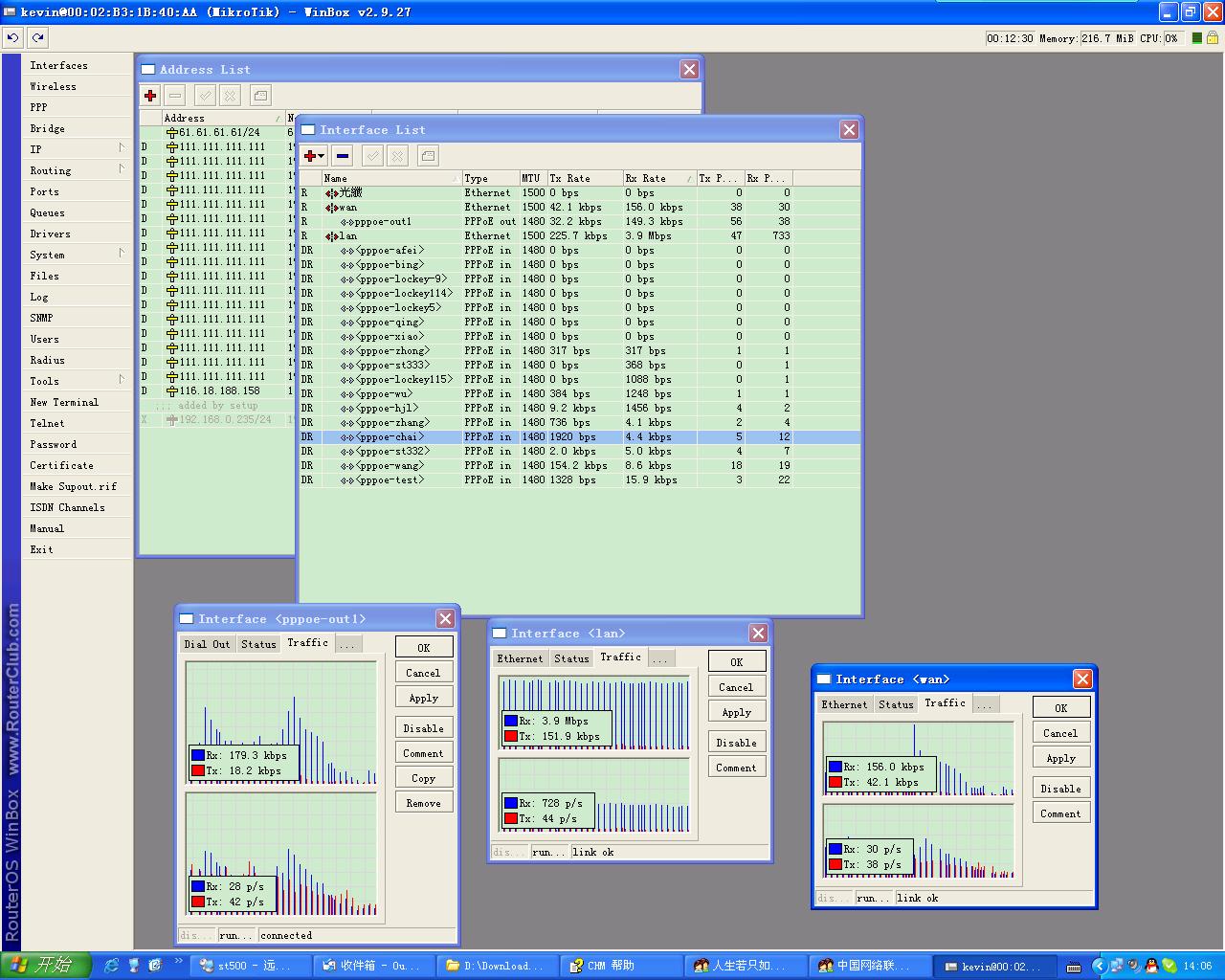Click the Redo arrow in WinBox toolbar

(37, 37)
